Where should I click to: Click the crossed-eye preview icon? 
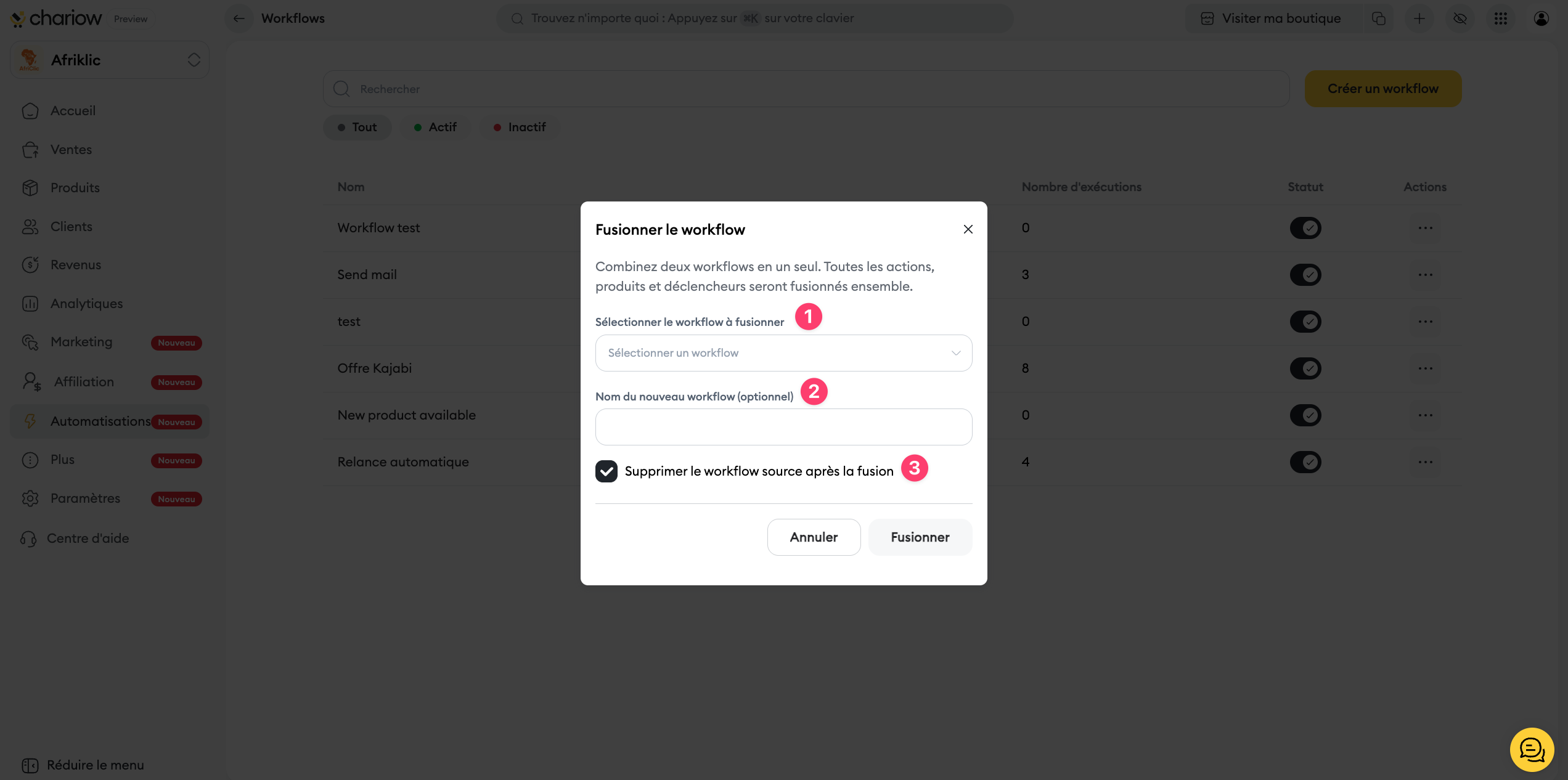click(1460, 18)
